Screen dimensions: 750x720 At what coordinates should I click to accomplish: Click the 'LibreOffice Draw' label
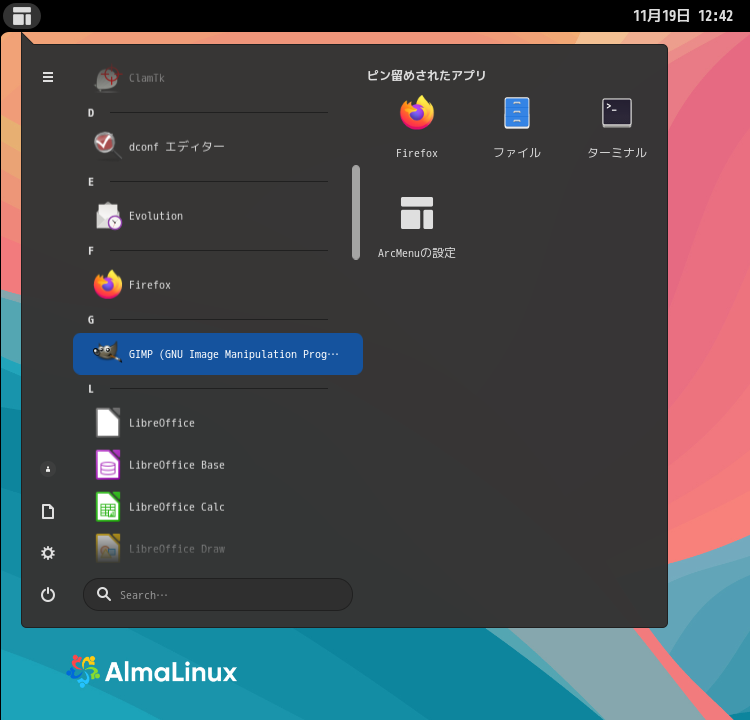(x=176, y=549)
